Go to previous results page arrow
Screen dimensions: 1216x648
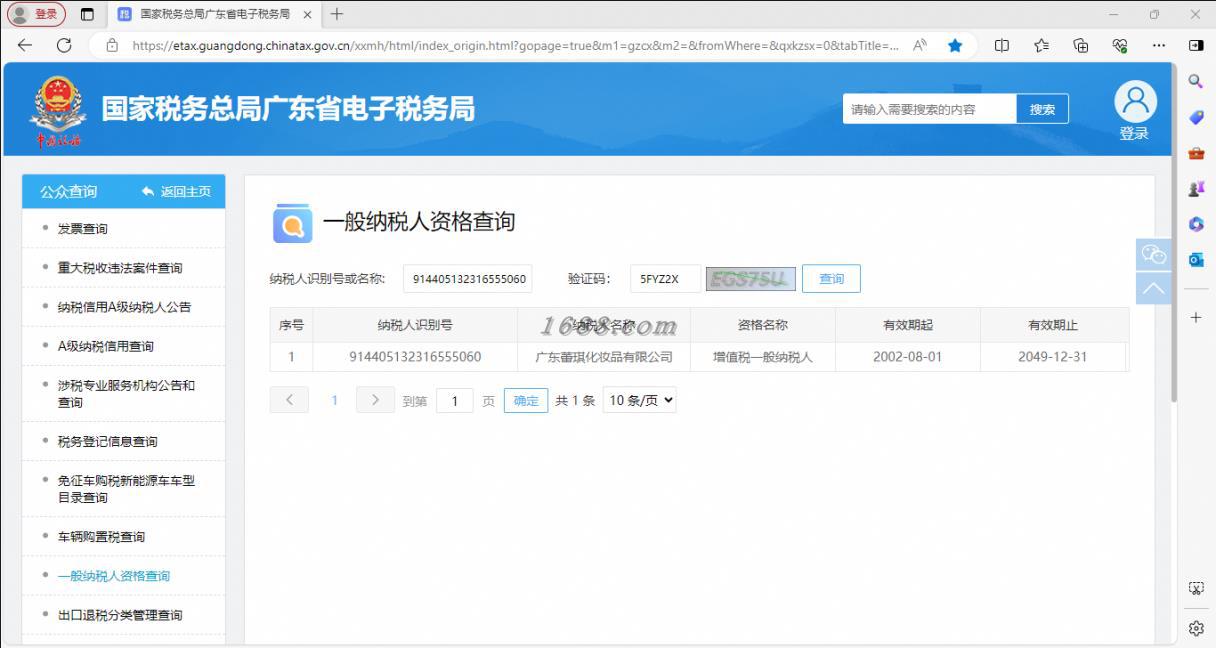(x=290, y=400)
